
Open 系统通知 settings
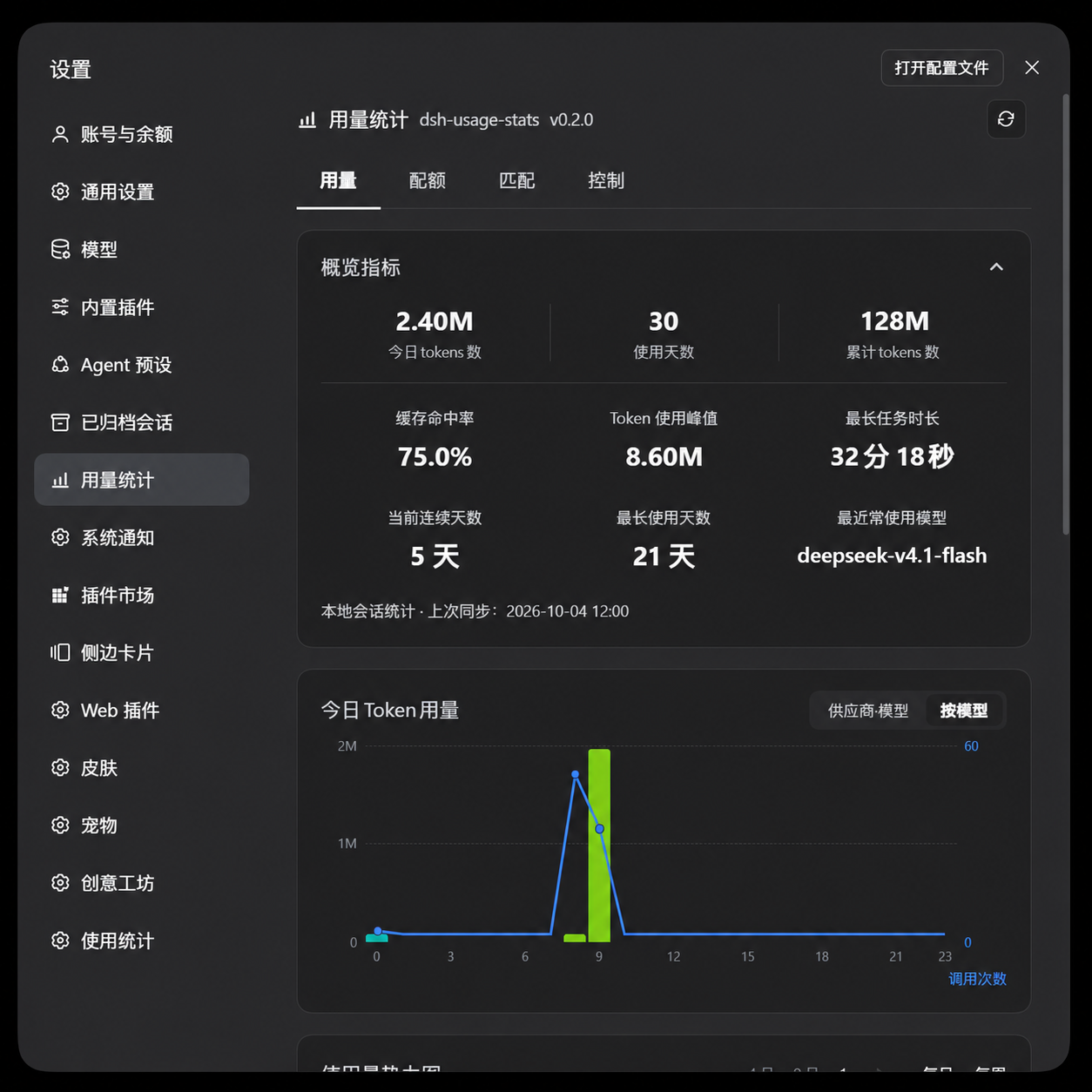point(142,537)
